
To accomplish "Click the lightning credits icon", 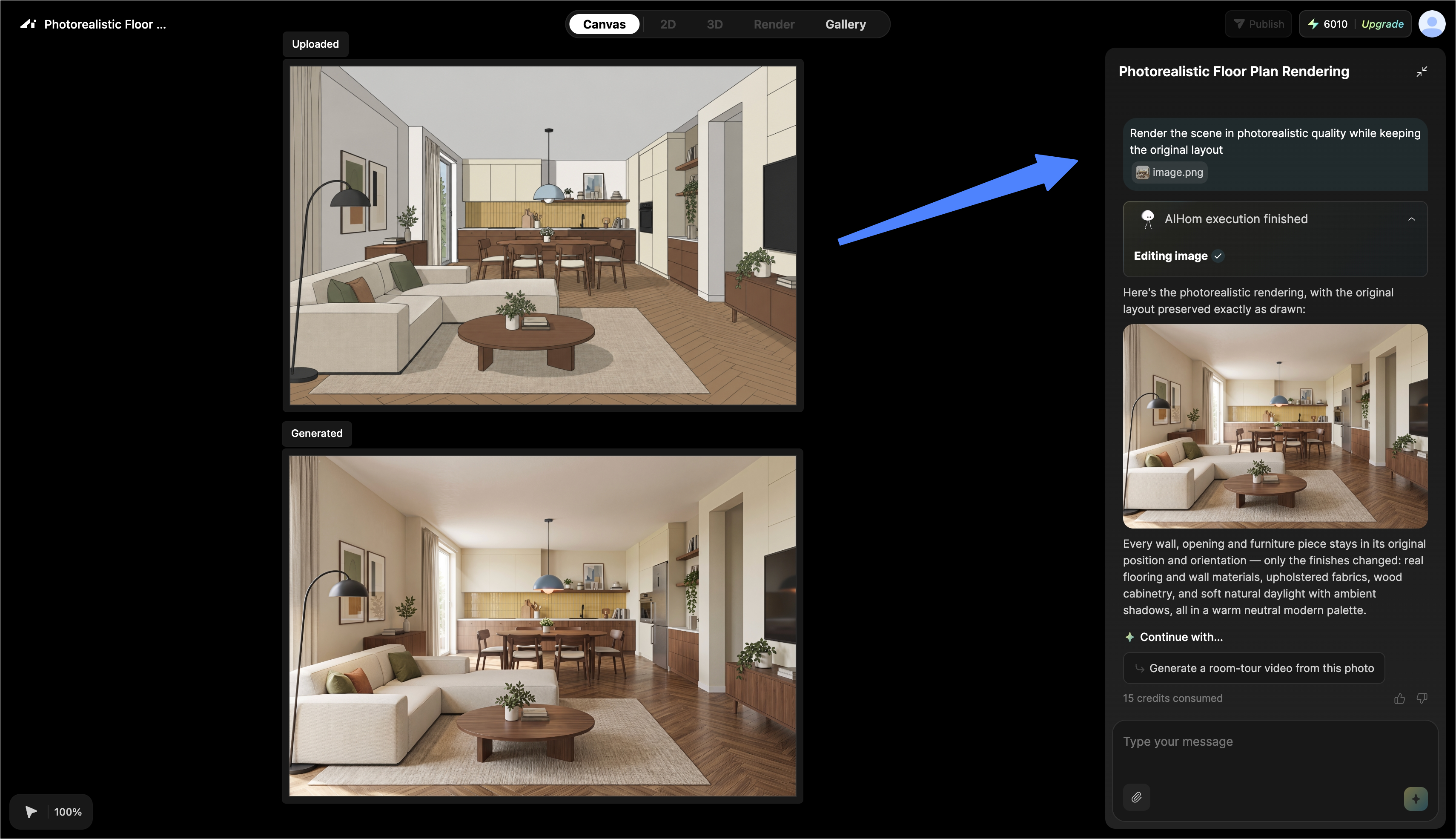I will 1313,24.
